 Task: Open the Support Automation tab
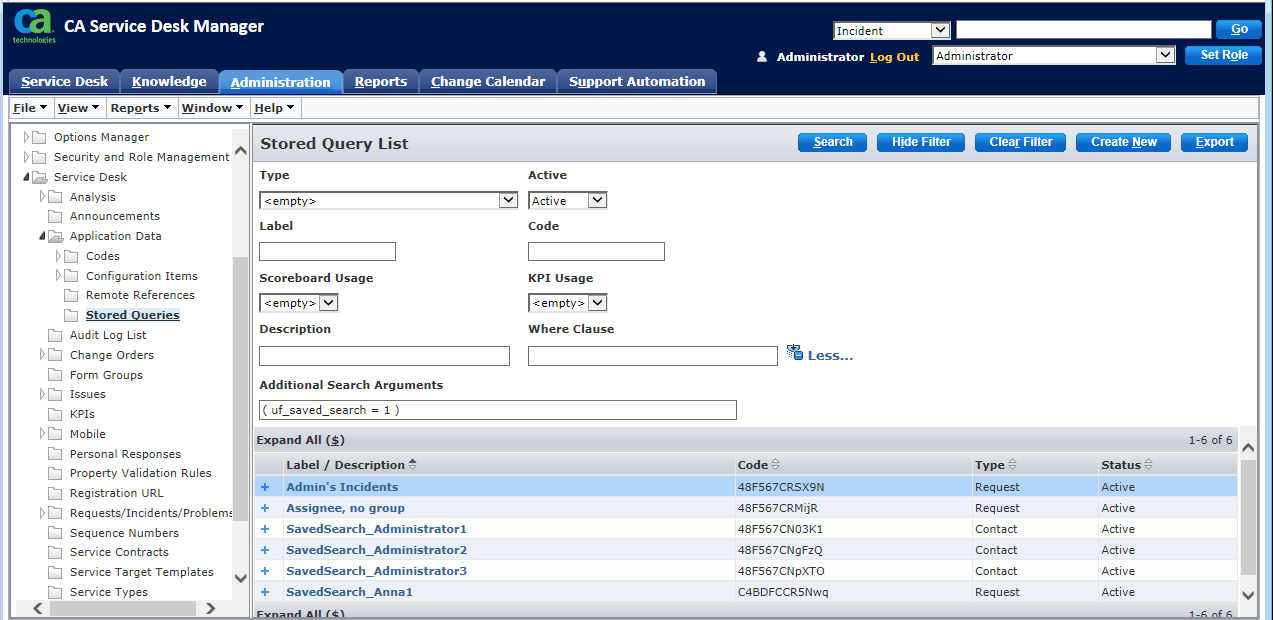[x=637, y=82]
